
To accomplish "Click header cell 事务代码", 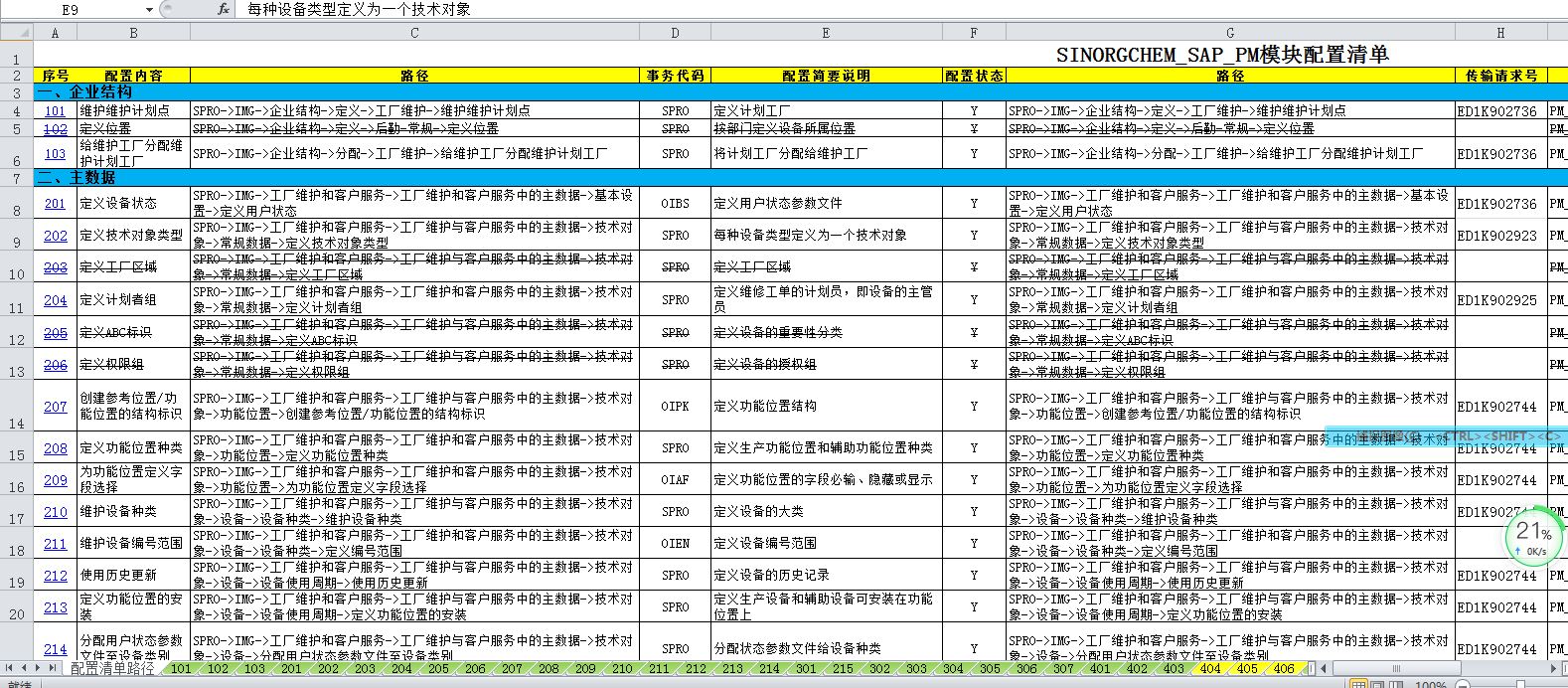I will click(675, 76).
